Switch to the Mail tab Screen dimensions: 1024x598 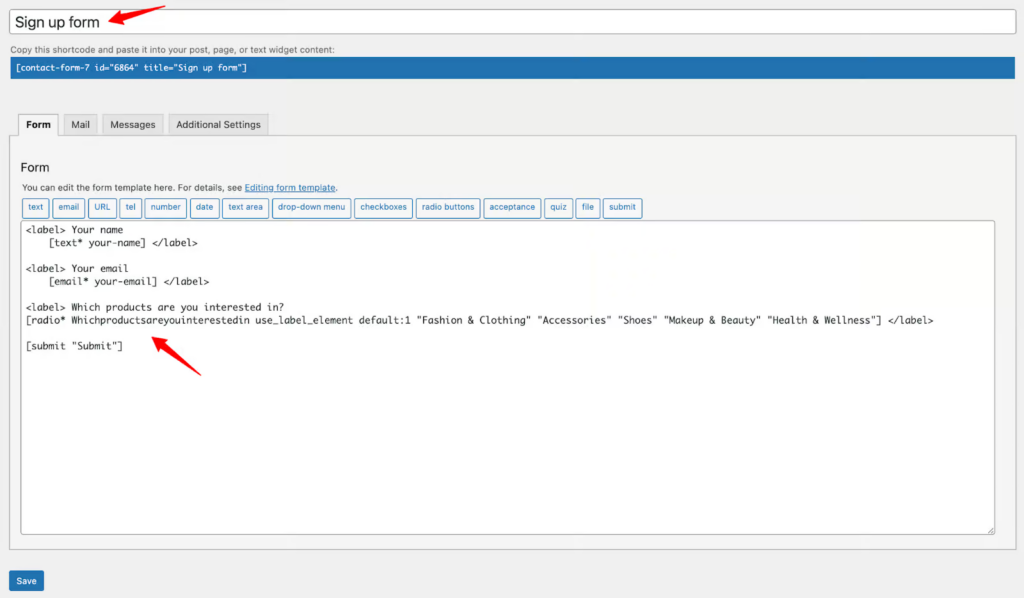[80, 125]
